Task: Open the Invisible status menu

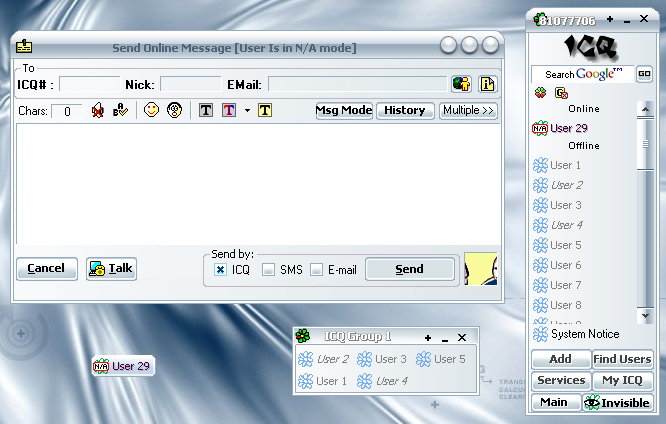Action: [618, 402]
